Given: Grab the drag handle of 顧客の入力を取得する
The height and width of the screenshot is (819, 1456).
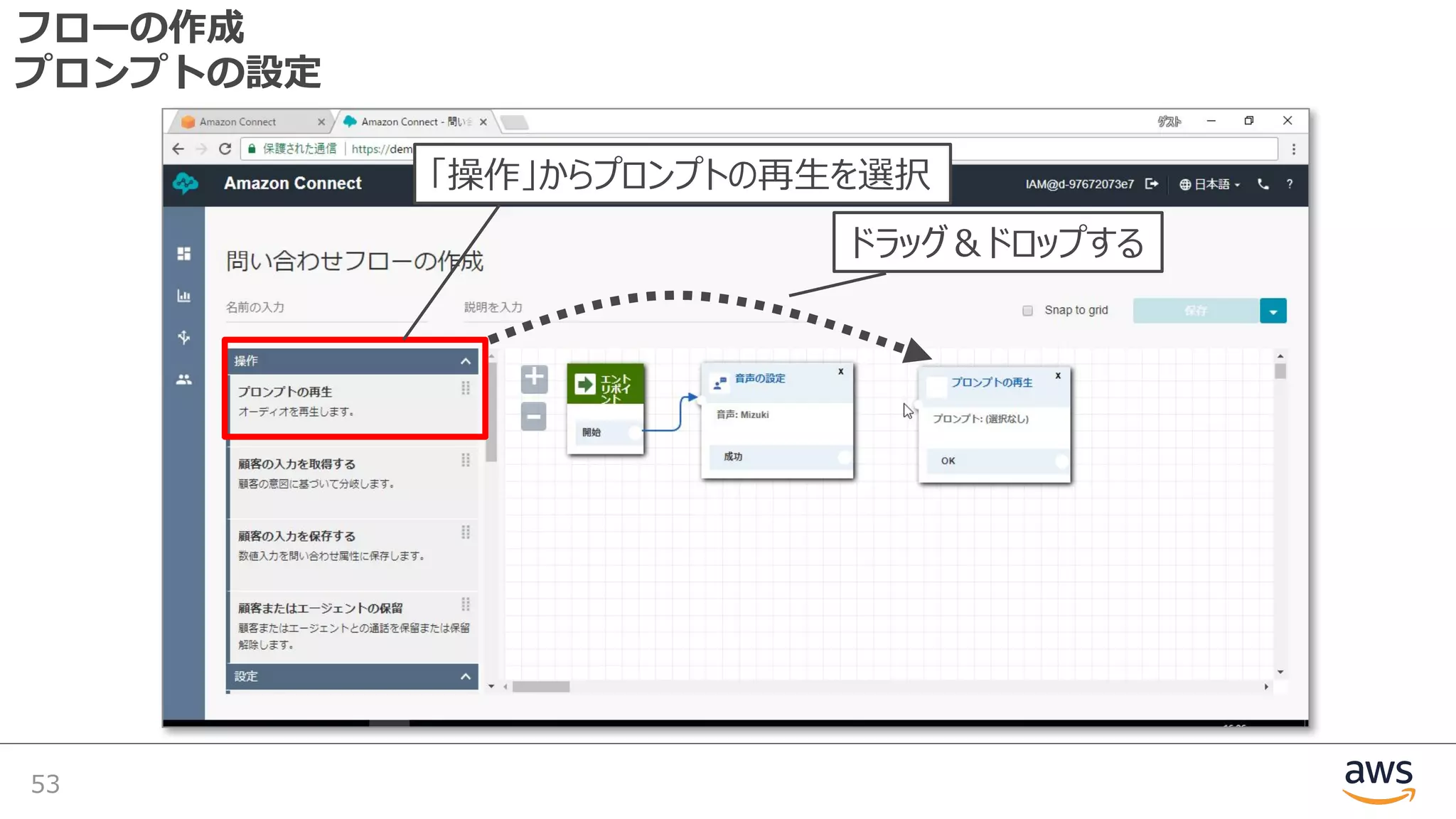Looking at the screenshot, I should tap(466, 460).
